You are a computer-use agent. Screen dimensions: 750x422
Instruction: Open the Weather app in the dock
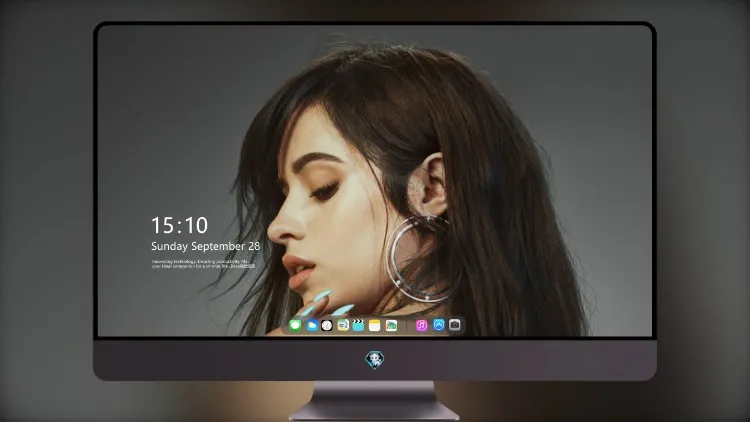point(311,326)
